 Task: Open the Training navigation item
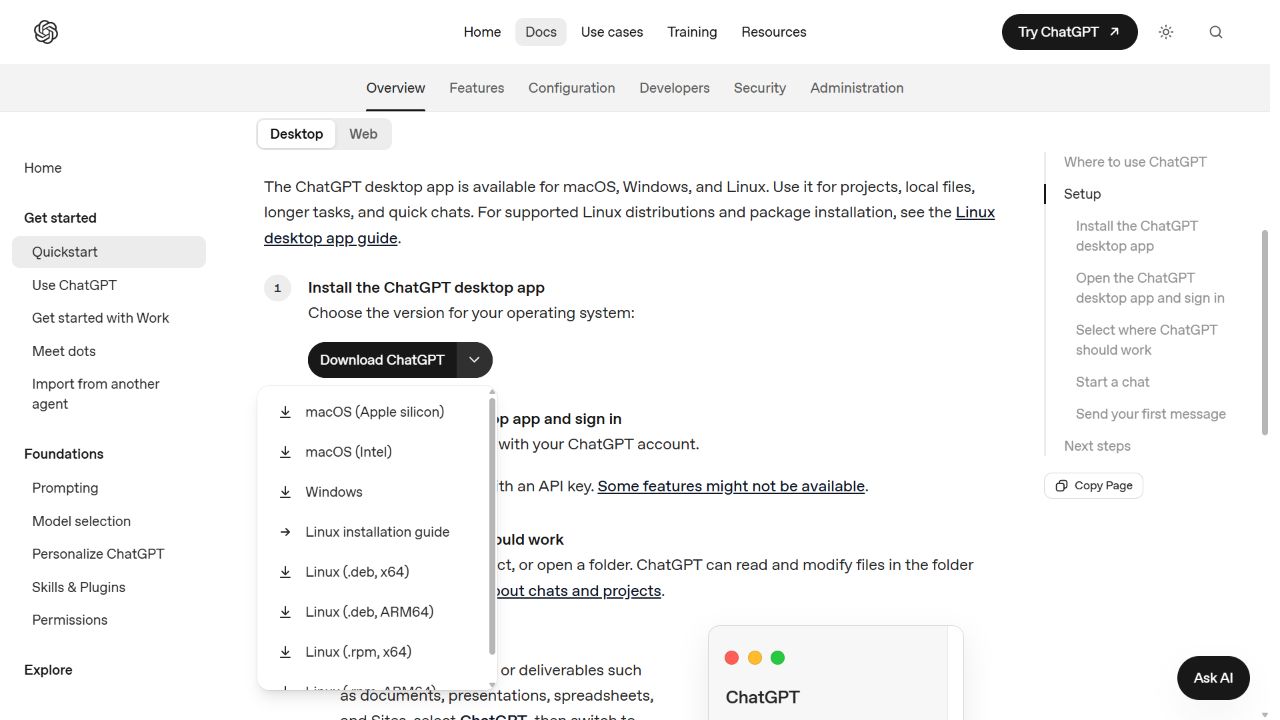click(692, 32)
